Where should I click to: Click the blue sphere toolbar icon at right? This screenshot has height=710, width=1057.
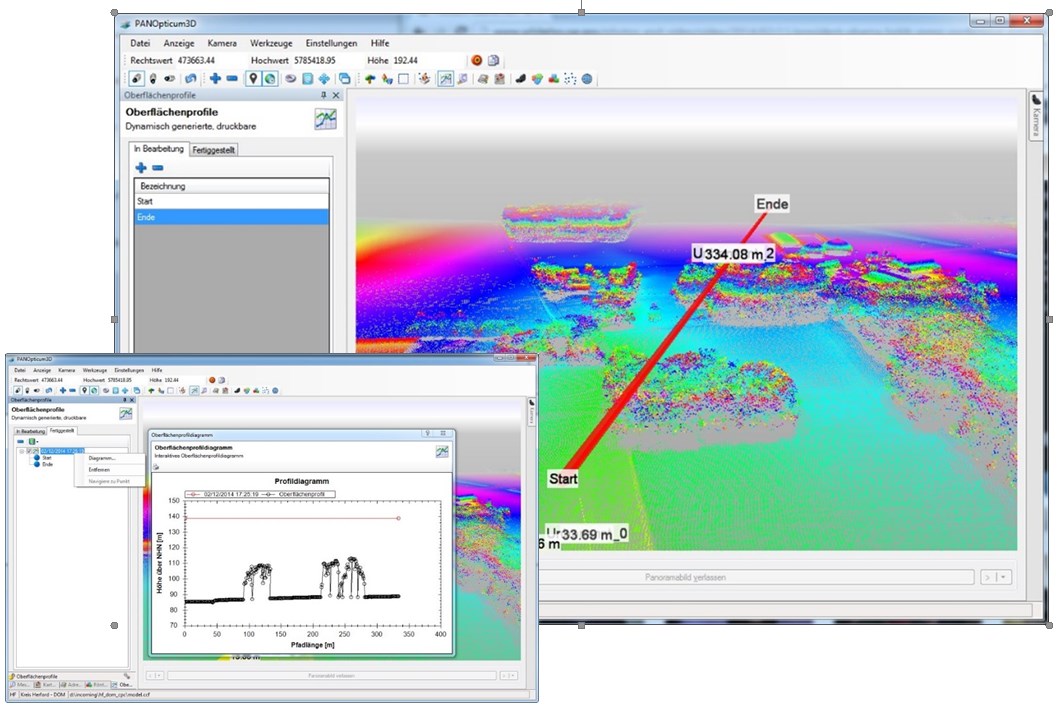click(x=587, y=79)
